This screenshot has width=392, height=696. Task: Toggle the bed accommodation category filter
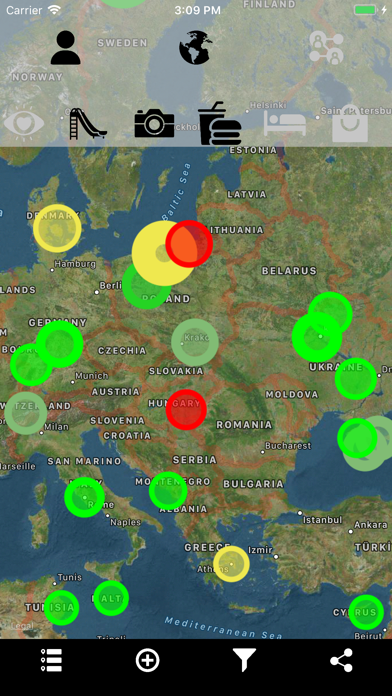click(x=285, y=123)
